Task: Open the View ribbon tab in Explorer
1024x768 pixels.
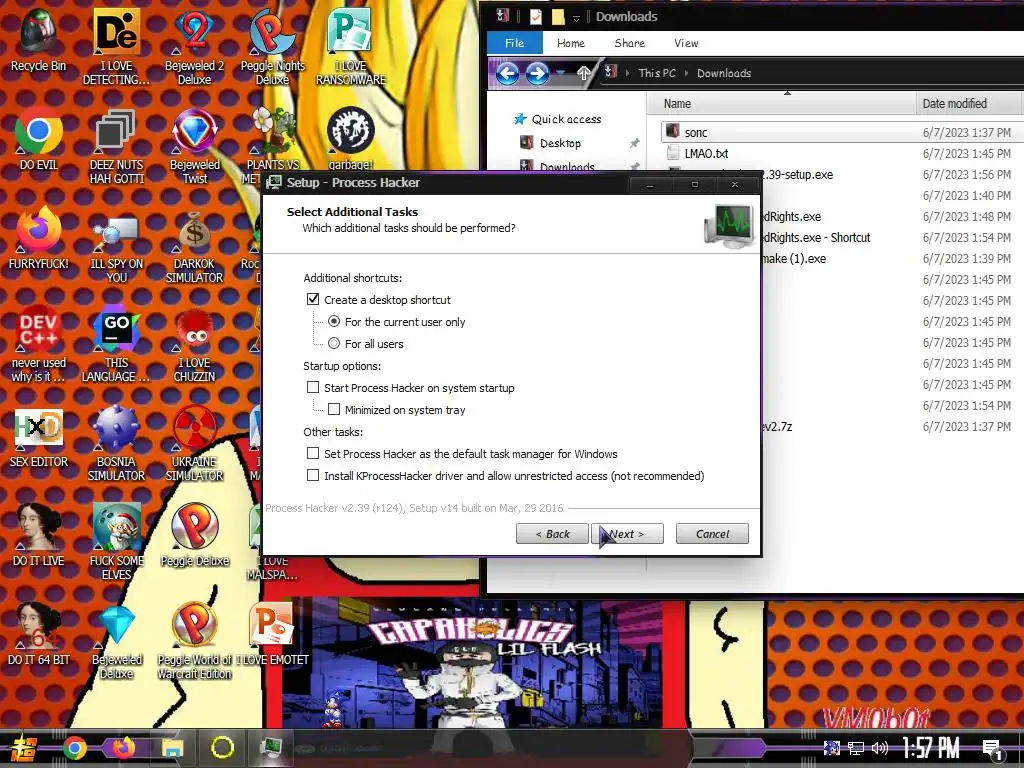Action: [686, 43]
